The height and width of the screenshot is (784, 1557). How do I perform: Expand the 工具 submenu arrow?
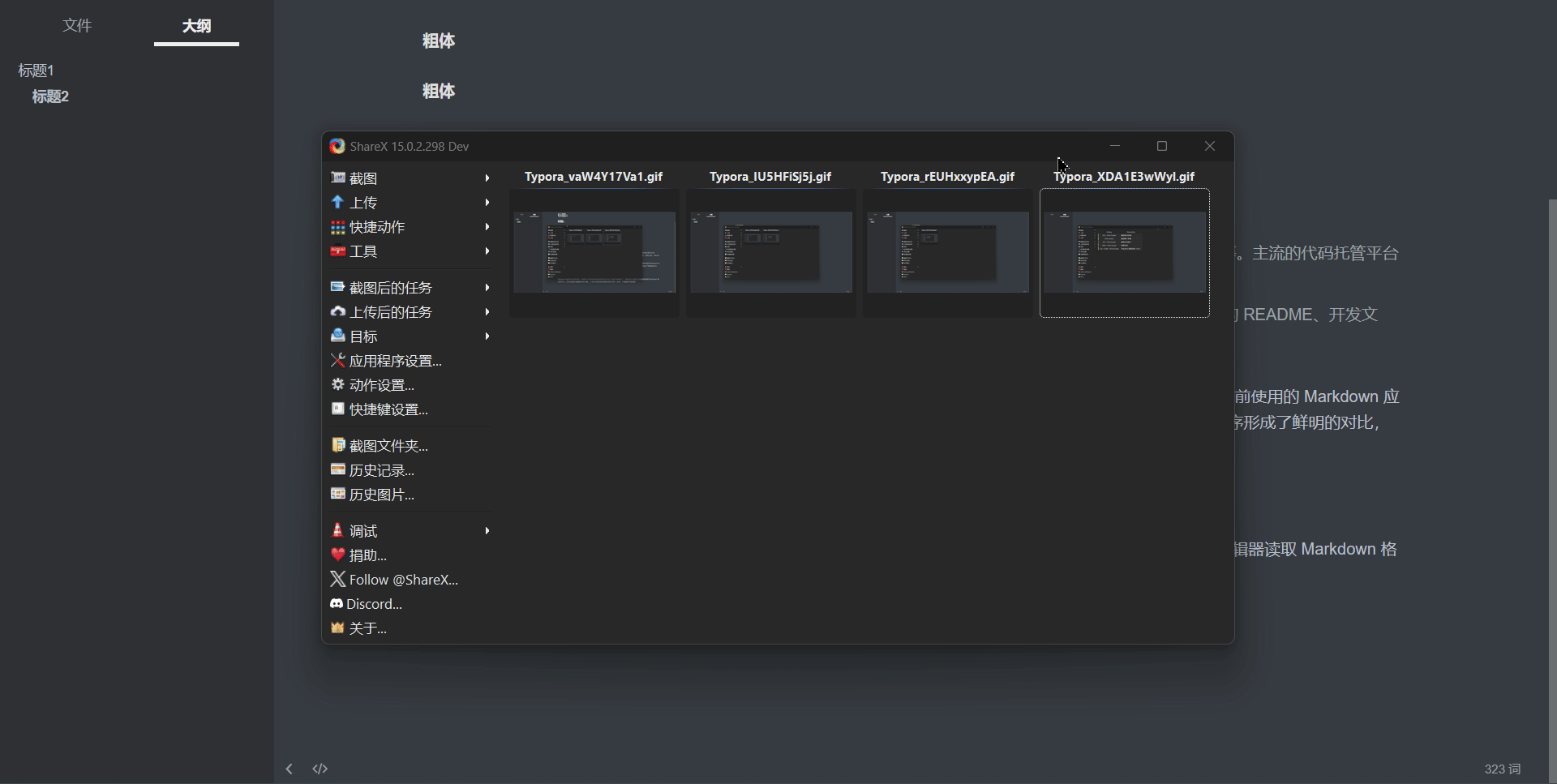click(487, 251)
